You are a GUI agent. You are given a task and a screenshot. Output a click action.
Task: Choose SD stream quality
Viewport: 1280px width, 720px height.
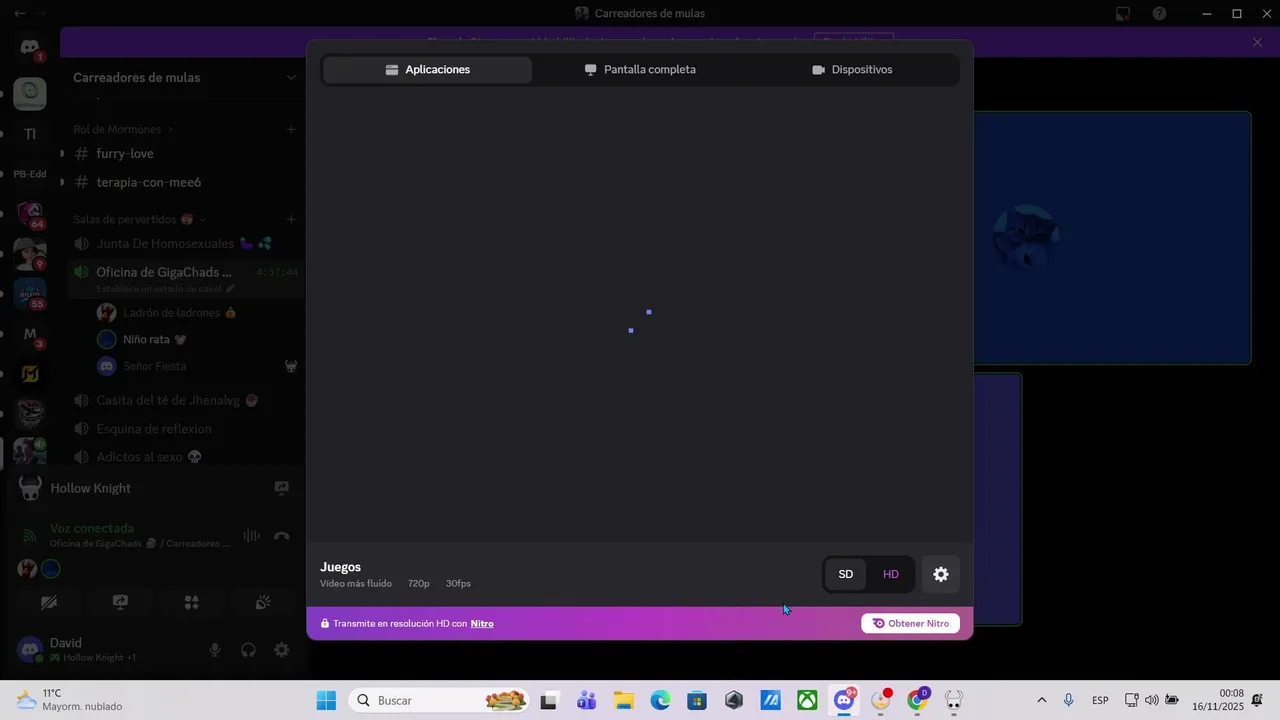pos(846,574)
